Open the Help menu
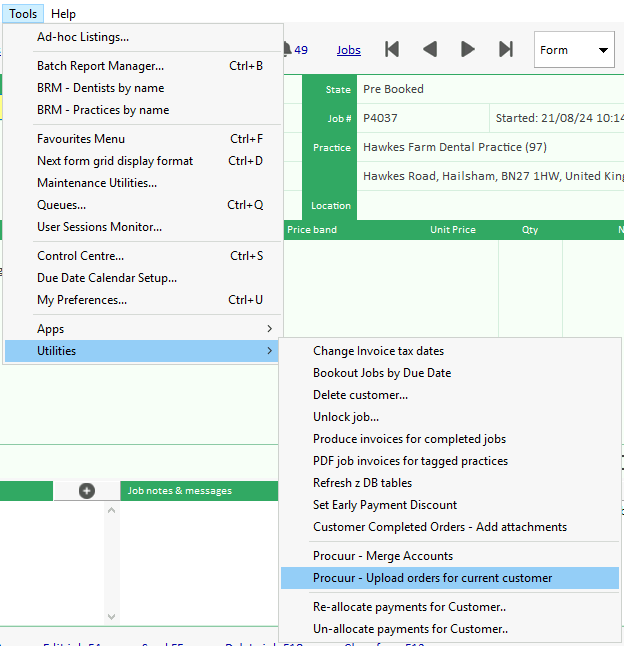624x646 pixels. [x=63, y=14]
